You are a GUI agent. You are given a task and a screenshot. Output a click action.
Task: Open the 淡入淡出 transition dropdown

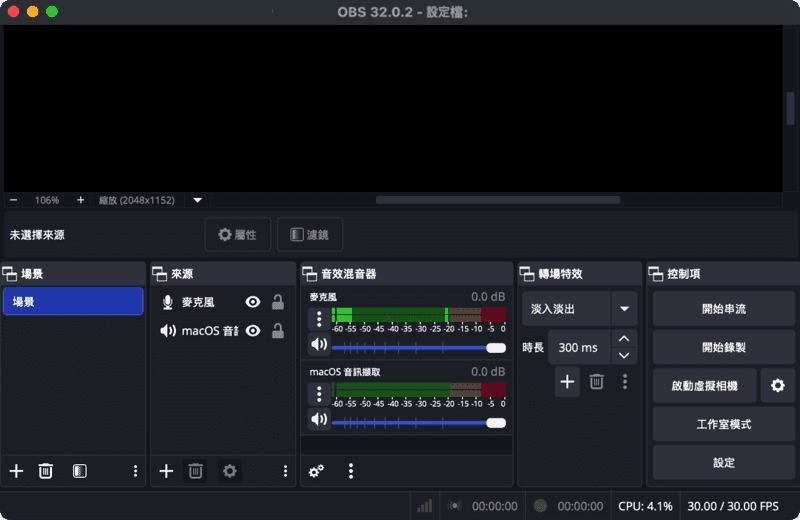(x=580, y=309)
